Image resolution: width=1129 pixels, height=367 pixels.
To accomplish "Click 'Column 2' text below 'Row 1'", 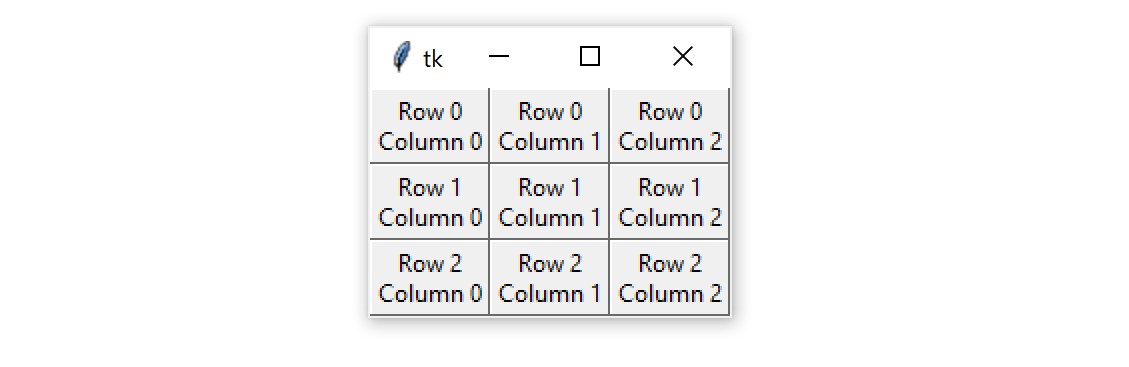I will click(670, 217).
